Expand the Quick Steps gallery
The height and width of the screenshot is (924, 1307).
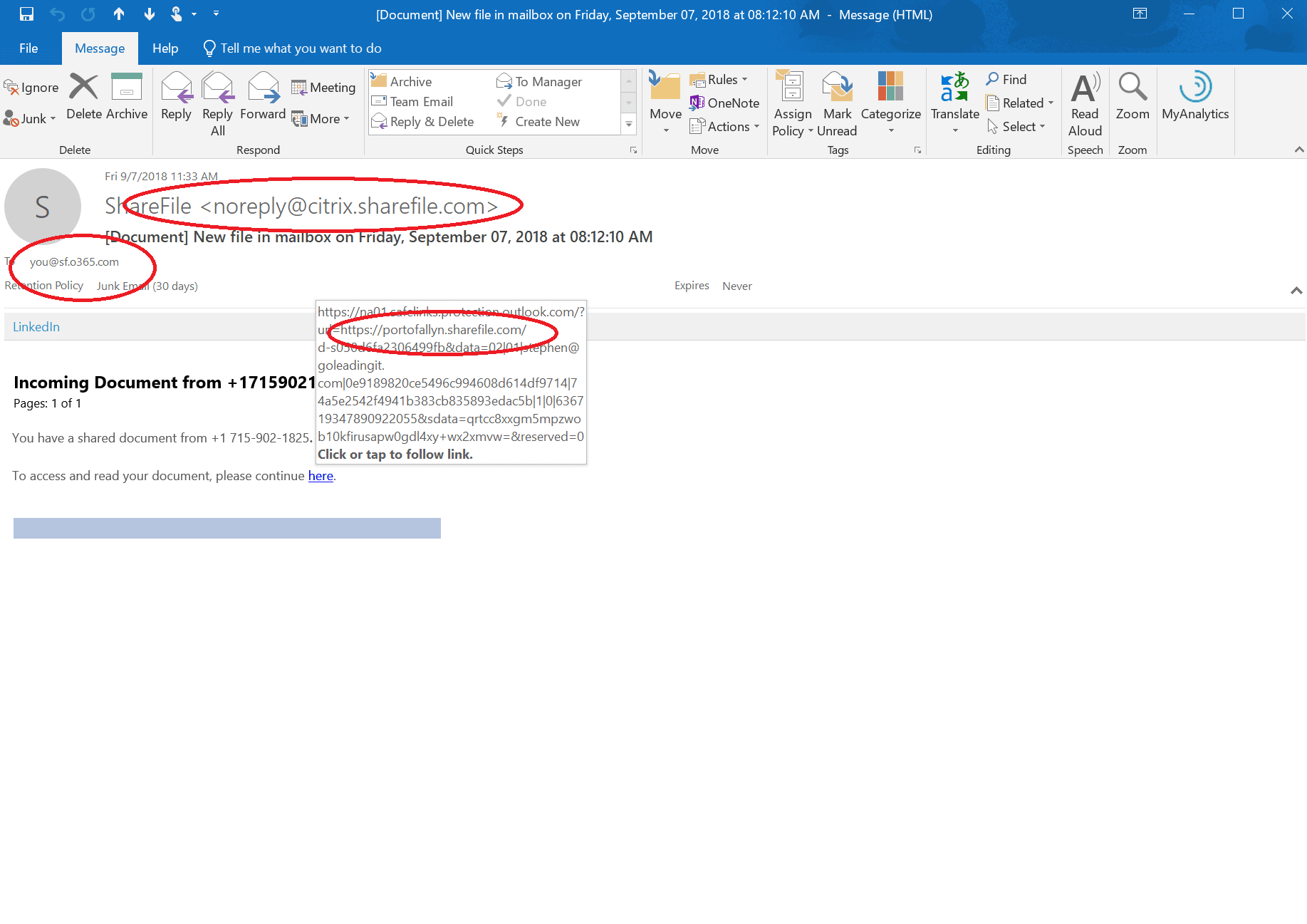click(x=629, y=124)
